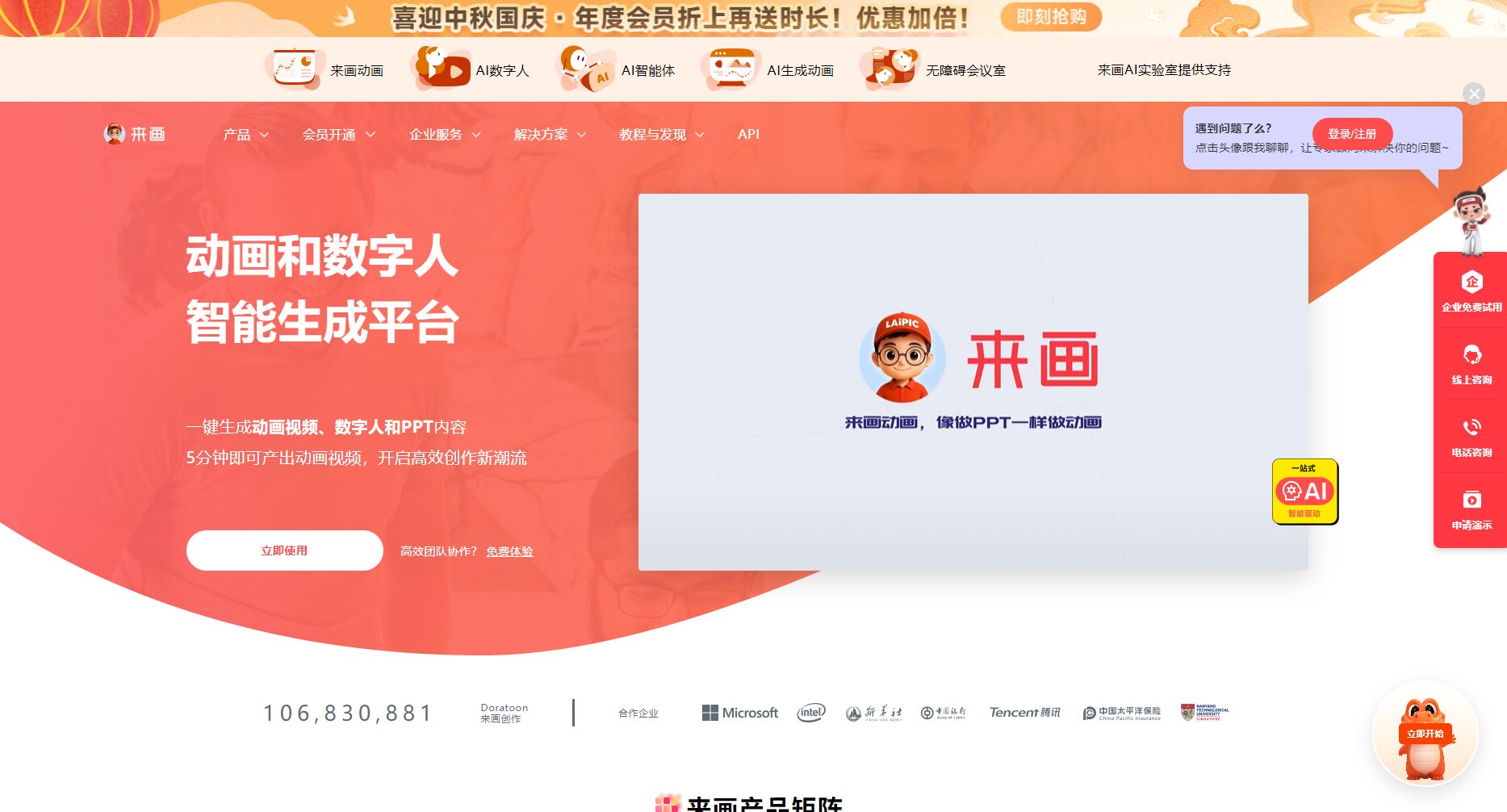Viewport: 1507px width, 812px height.
Task: Click the 登录/注册 button
Action: 1352,134
